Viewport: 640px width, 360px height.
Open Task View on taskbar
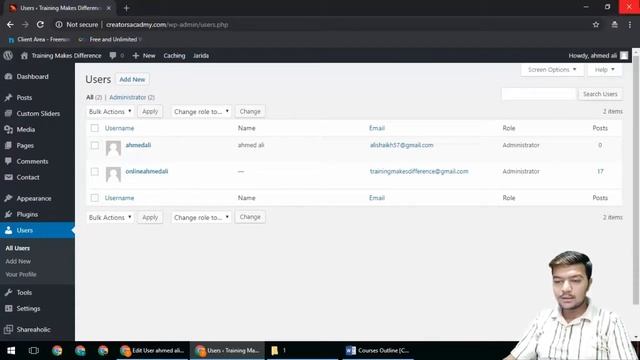33,351
